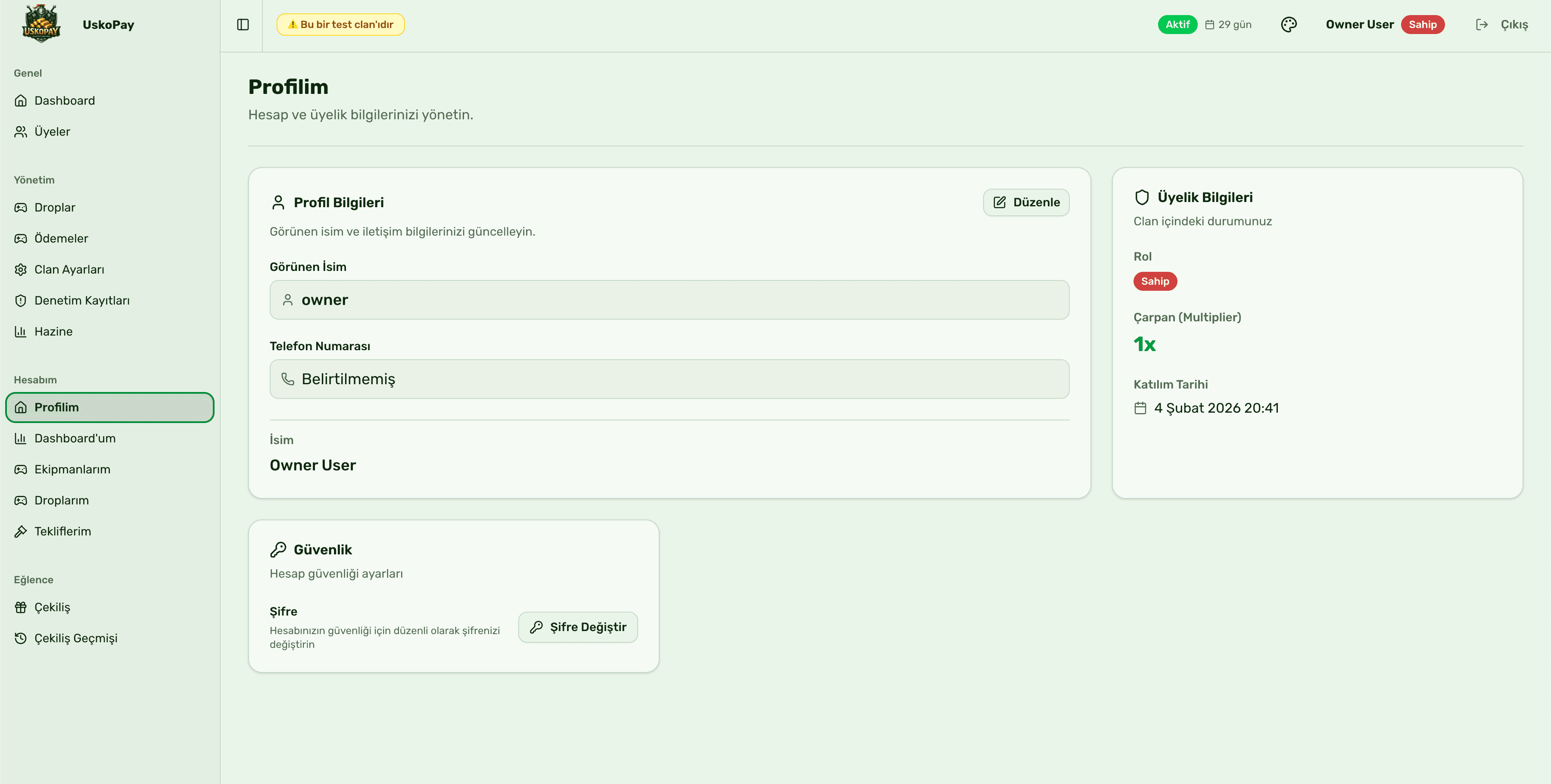Open Tekliflerim from the sidebar
Viewport: 1551px width, 784px height.
click(62, 531)
